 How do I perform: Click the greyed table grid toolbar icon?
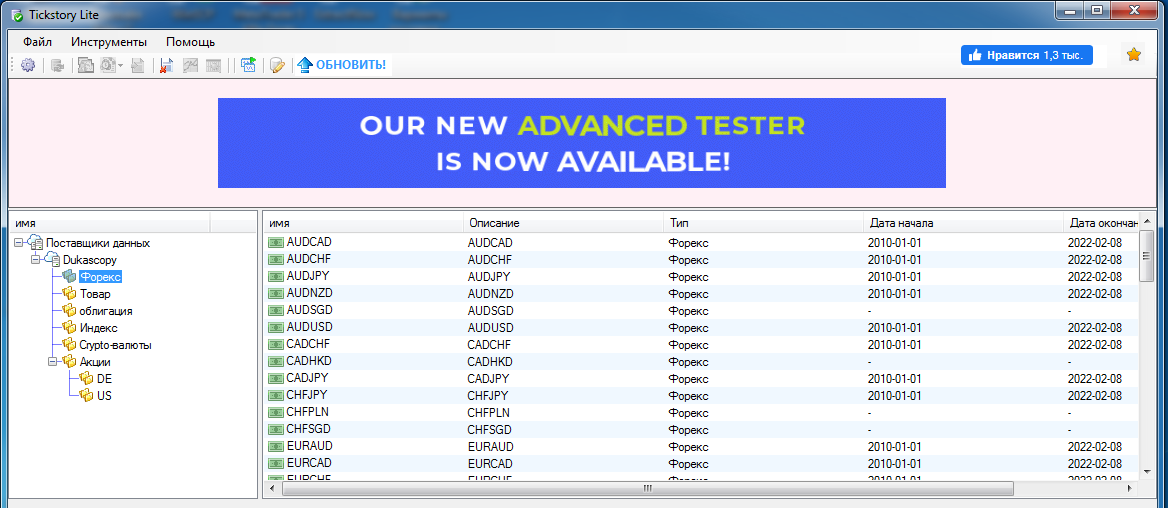[213, 65]
